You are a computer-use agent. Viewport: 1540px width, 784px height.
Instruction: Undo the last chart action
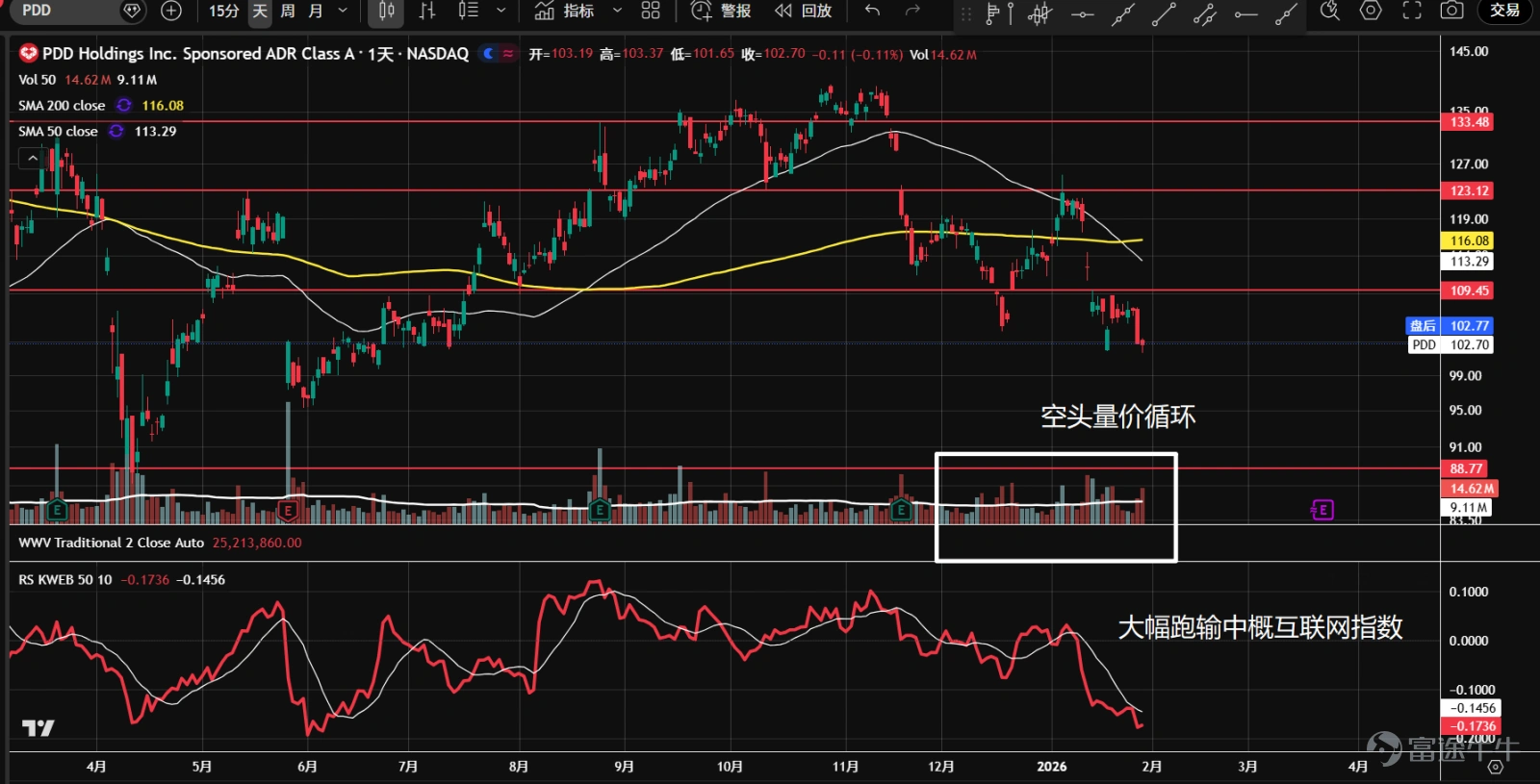[872, 11]
